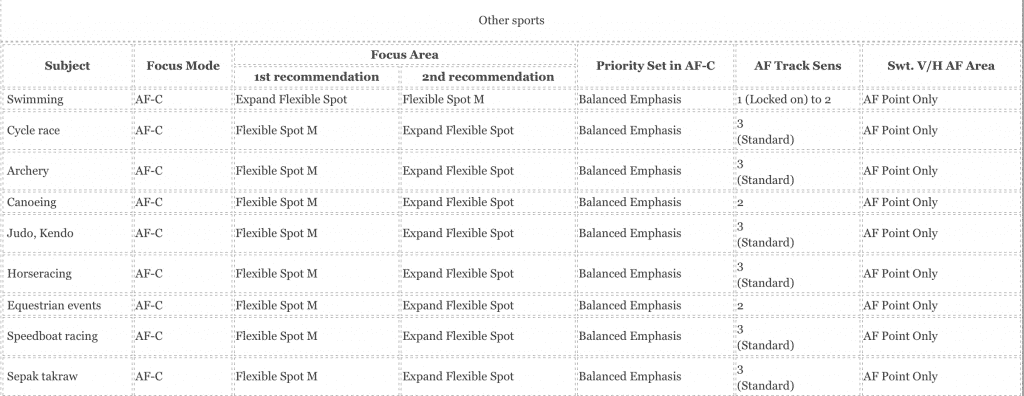Viewport: 1024px width, 396px height.
Task: Select the Focus Mode column header
Action: 183,65
